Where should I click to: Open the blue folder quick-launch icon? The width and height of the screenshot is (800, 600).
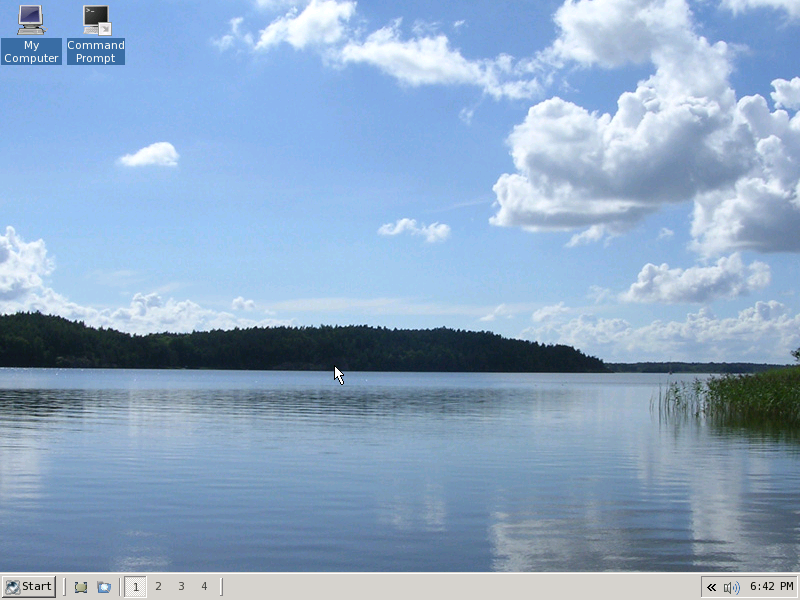click(104, 587)
